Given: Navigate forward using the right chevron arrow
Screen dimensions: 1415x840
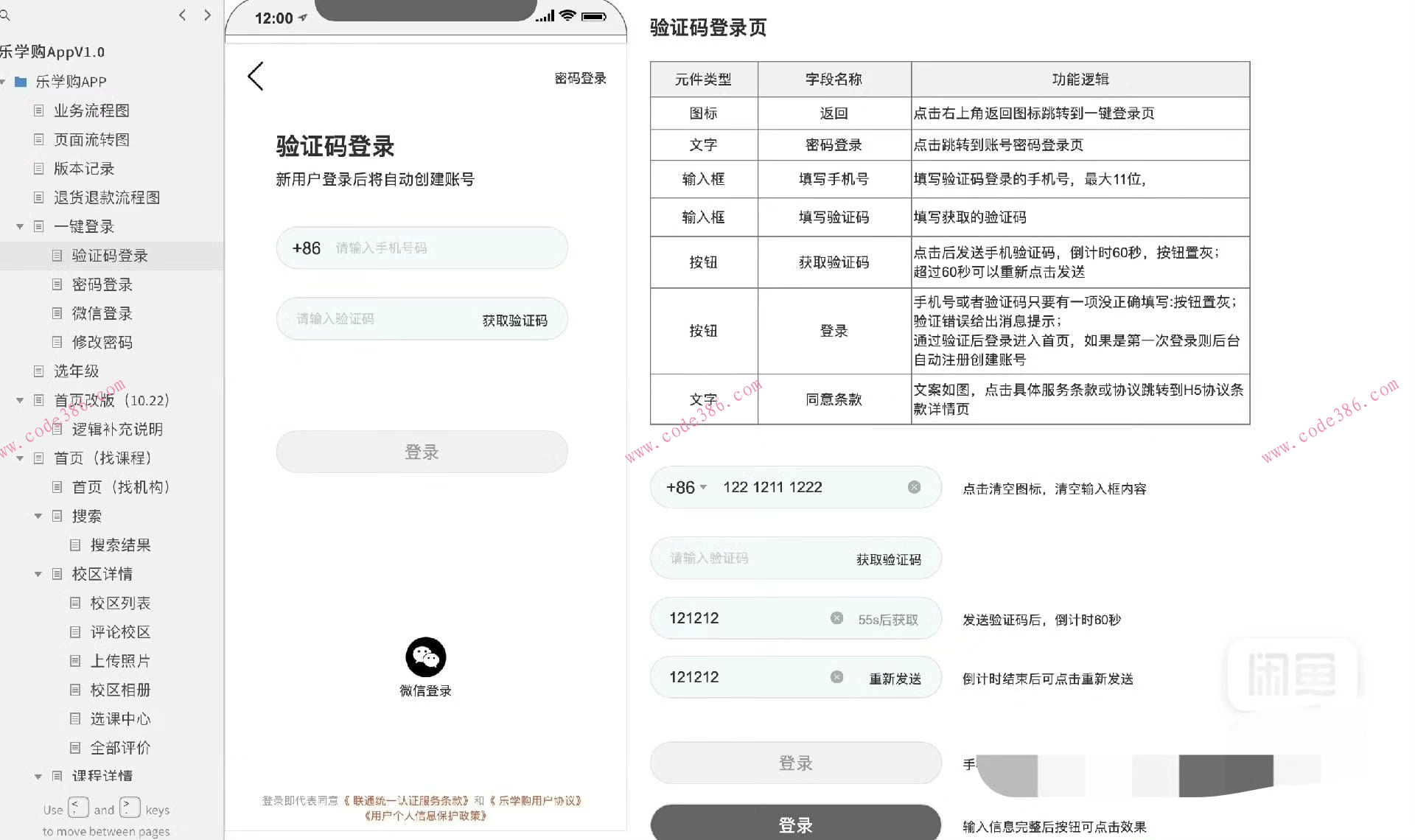Looking at the screenshot, I should tap(207, 15).
